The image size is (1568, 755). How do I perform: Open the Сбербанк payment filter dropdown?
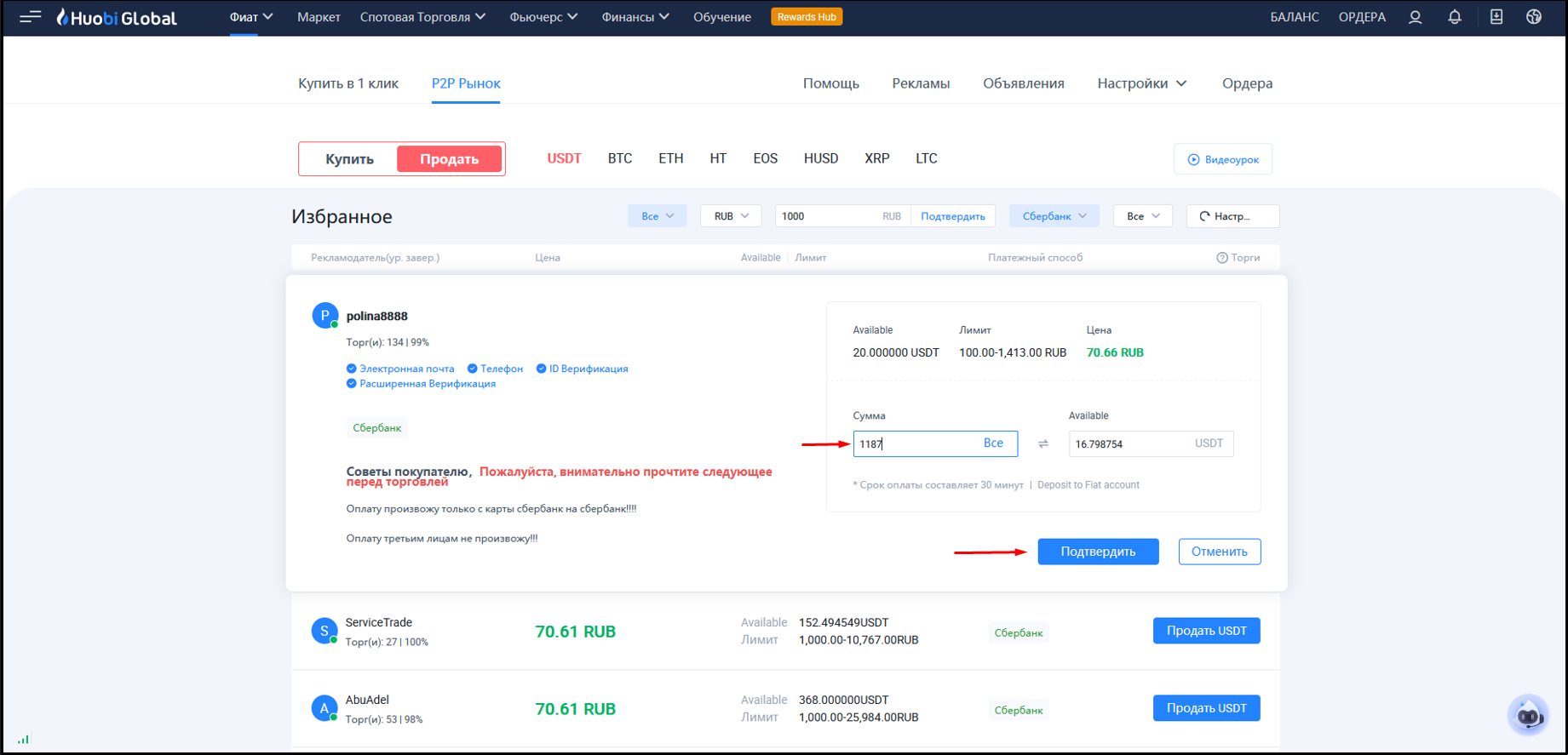pos(1054,216)
